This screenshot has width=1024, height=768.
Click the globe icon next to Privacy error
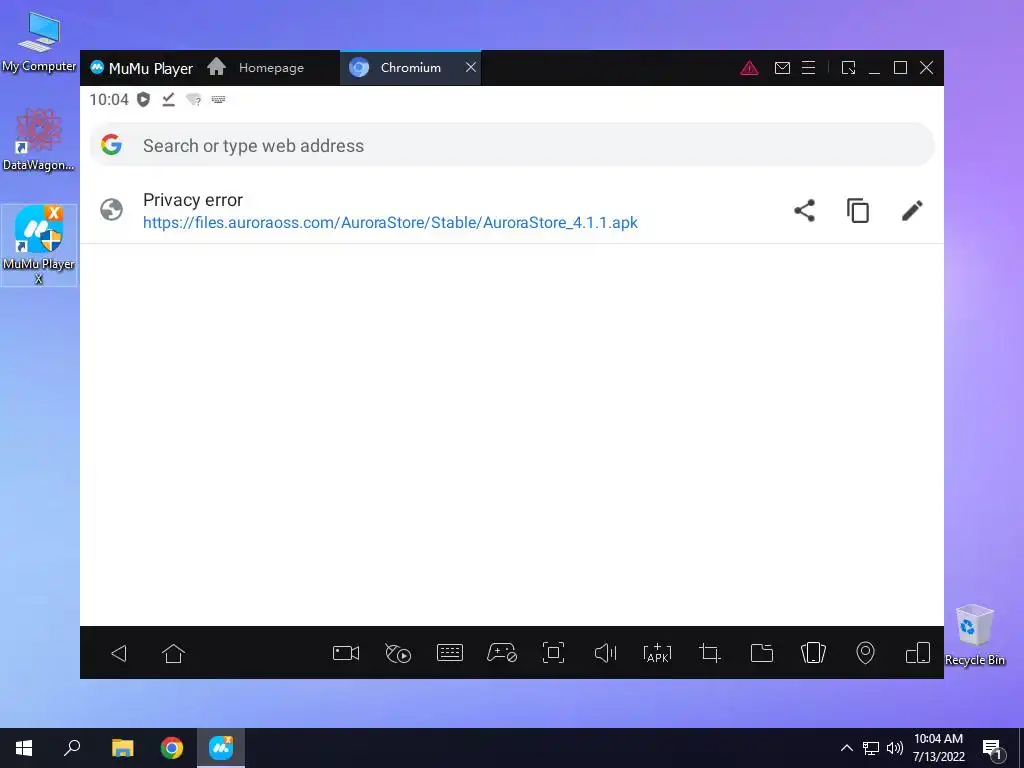[x=112, y=210]
